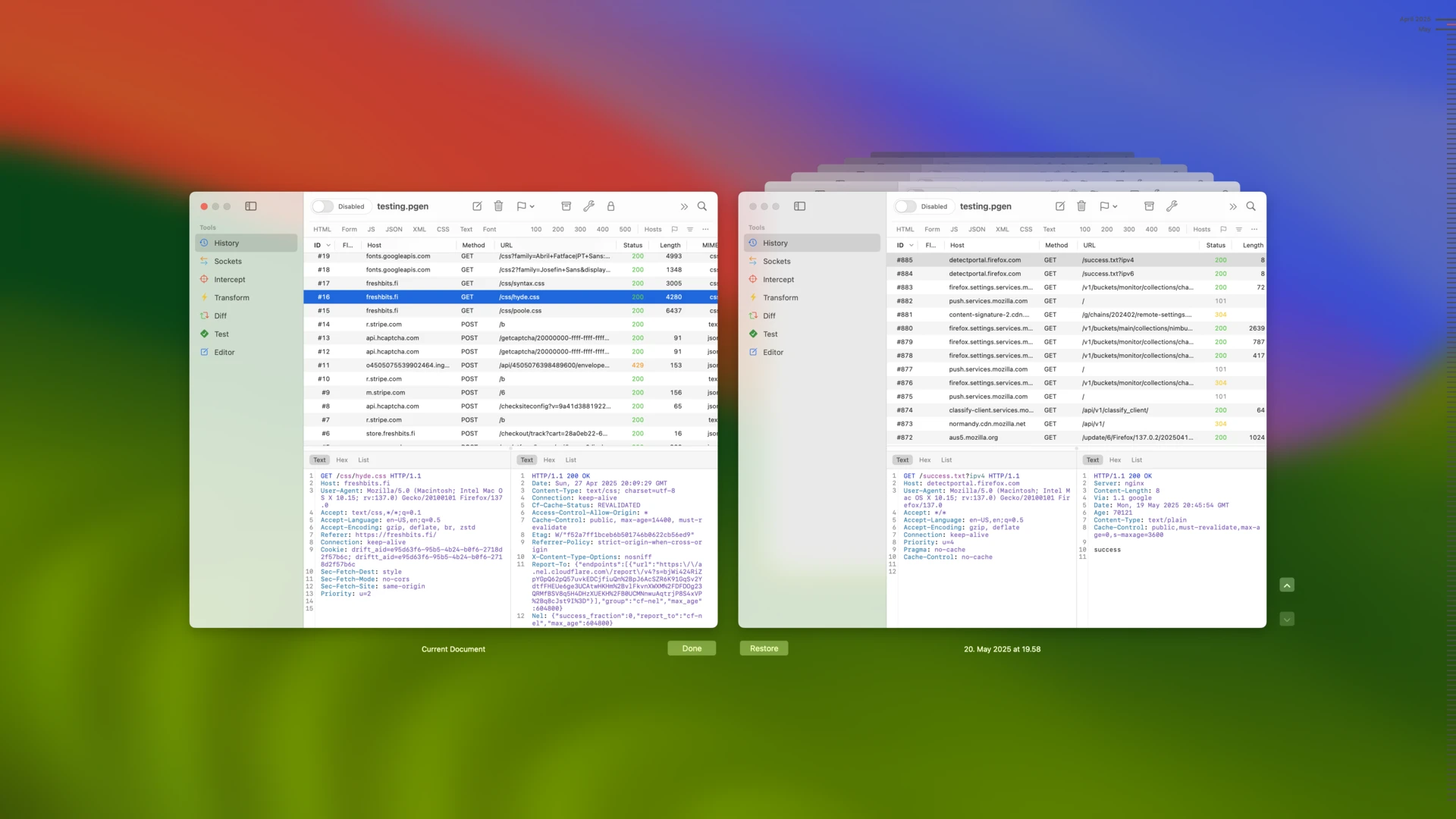This screenshot has height=819, width=1456.
Task: Click the compose note icon in current document
Action: point(477,206)
